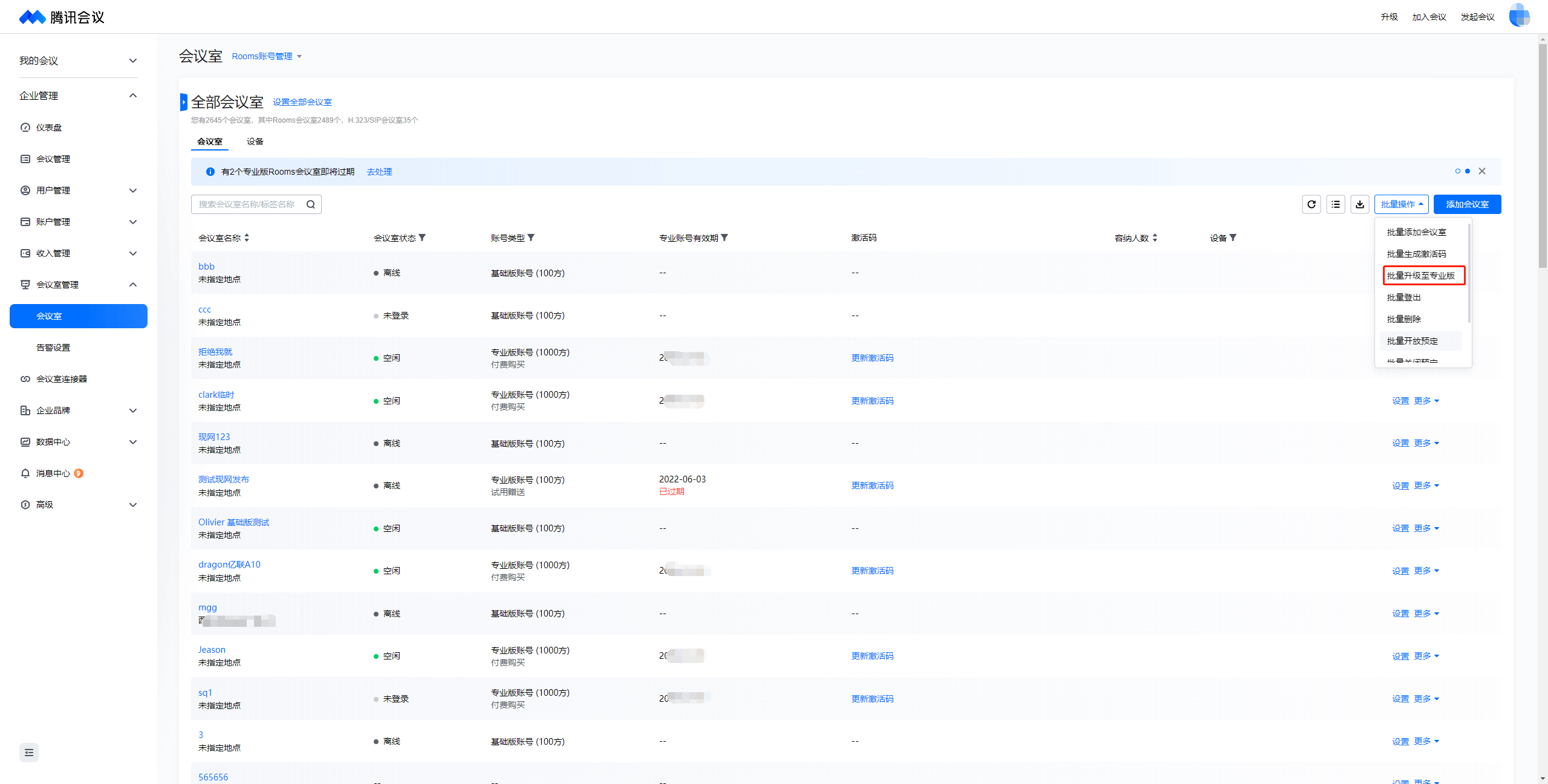Focus the 搜索会议室名称 search field

coord(256,204)
